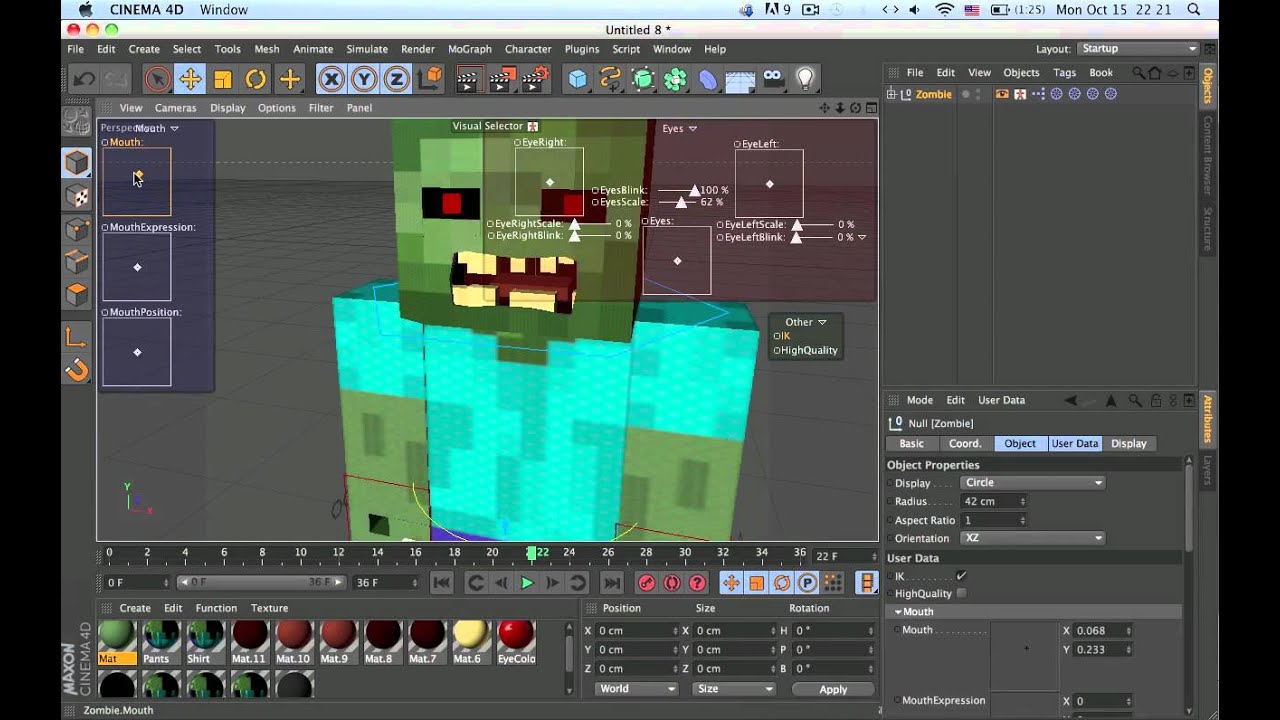This screenshot has height=720, width=1280.
Task: Open the Character menu
Action: [528, 49]
